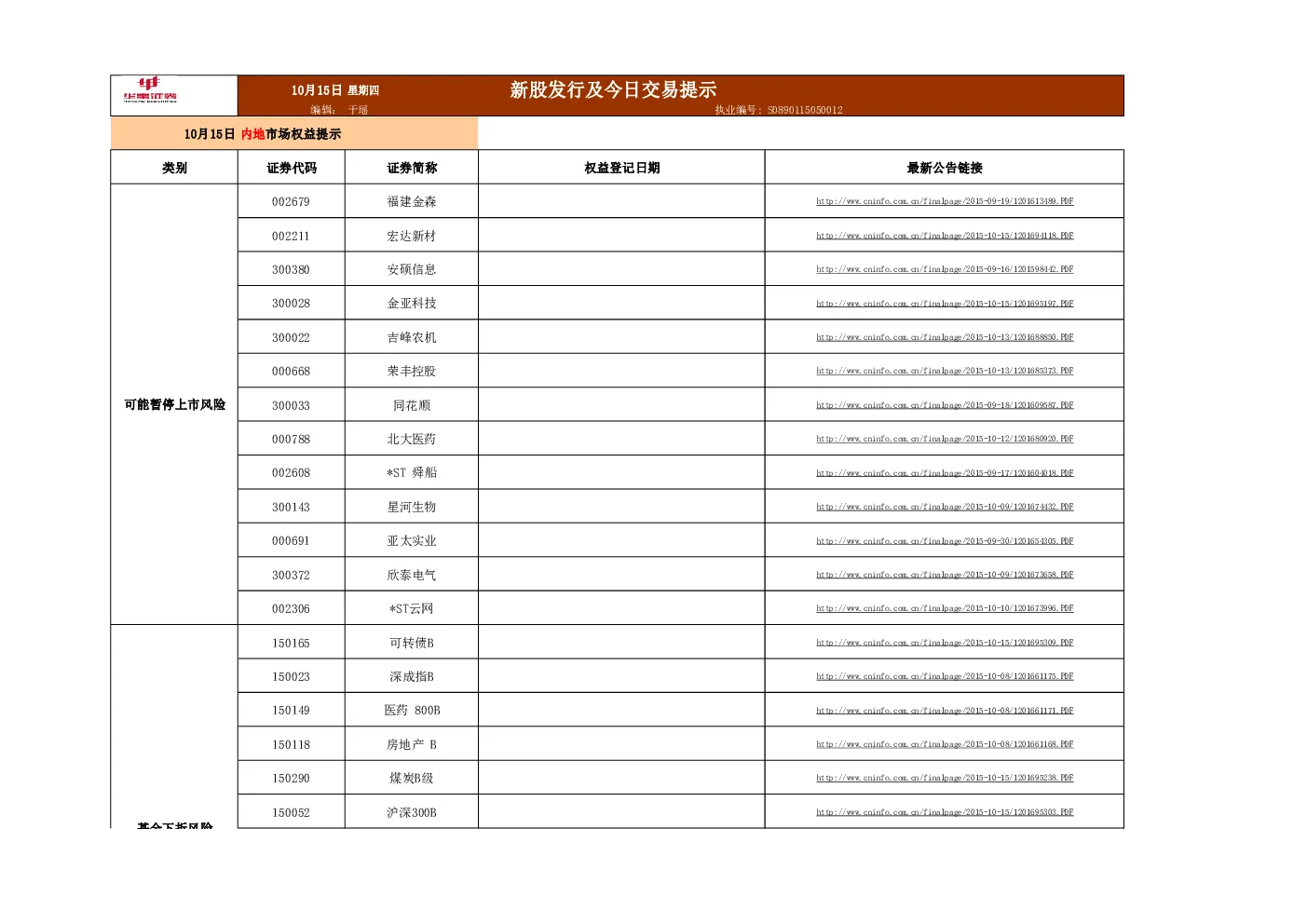Open the announcement link for 欣泰电气

(x=945, y=575)
